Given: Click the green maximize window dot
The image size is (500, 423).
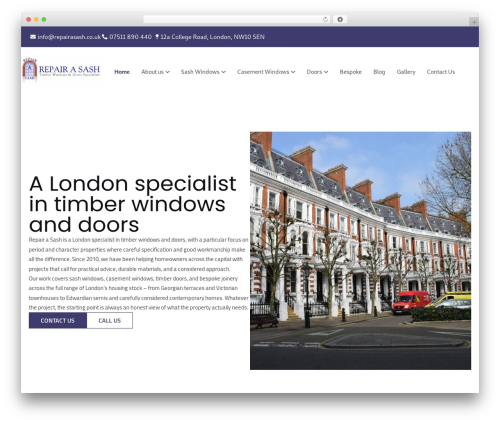Looking at the screenshot, I should point(44,20).
